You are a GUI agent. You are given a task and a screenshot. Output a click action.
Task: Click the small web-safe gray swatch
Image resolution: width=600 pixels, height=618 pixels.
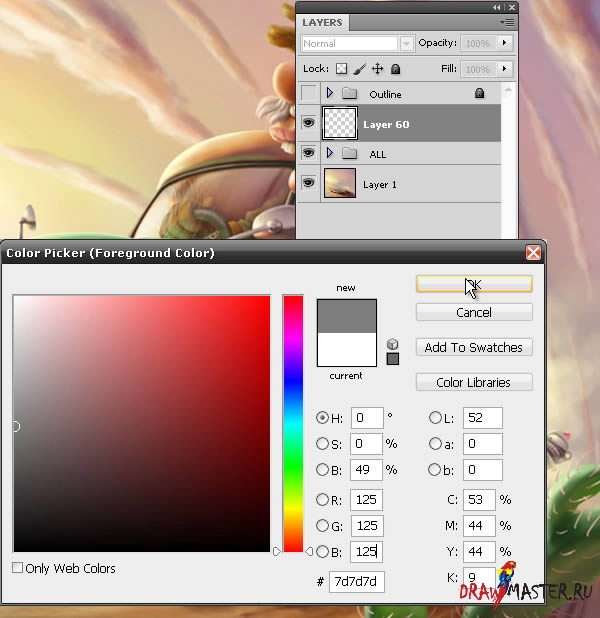[x=393, y=359]
